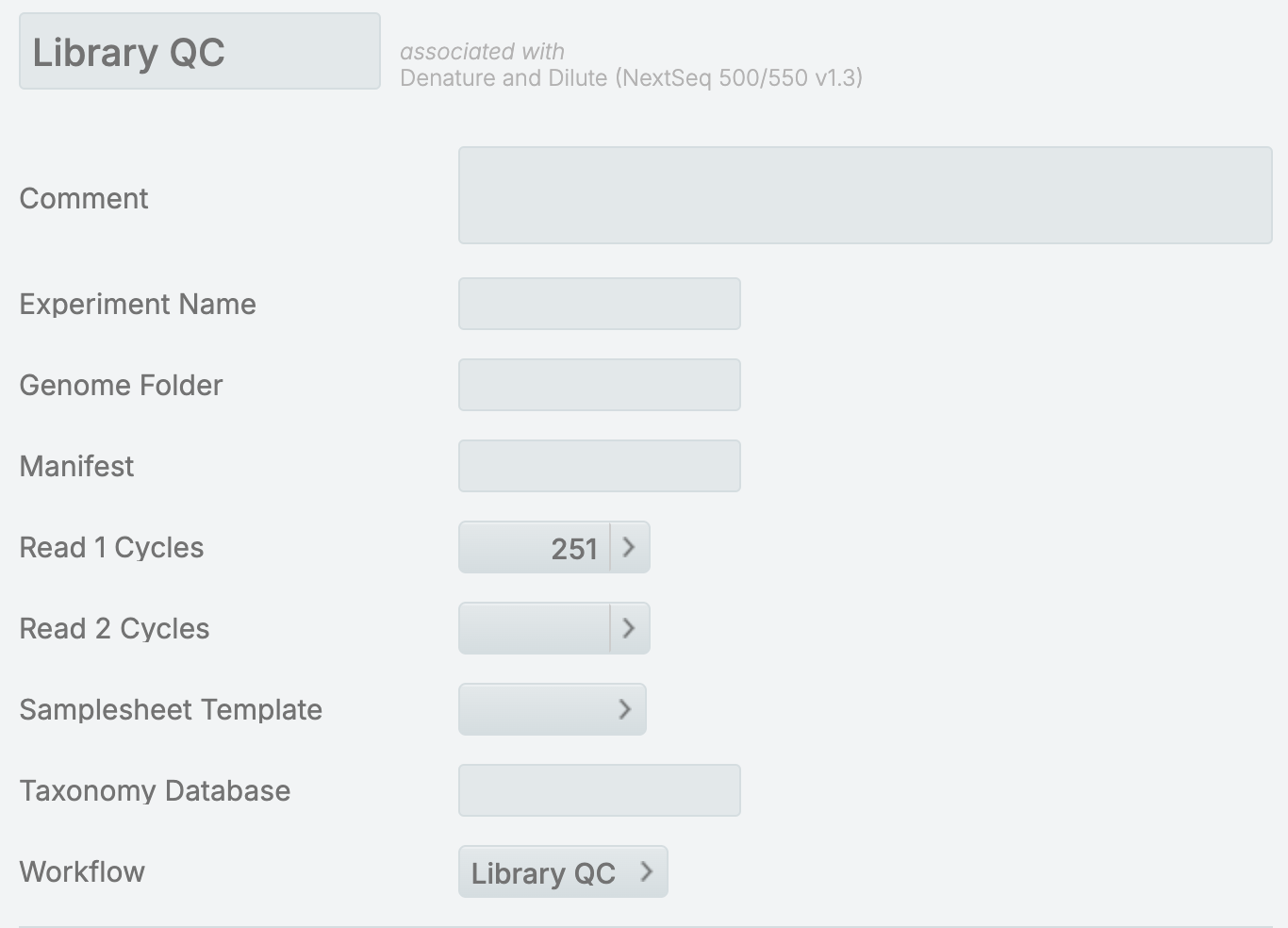Image resolution: width=1288 pixels, height=928 pixels.
Task: Click the Manifest label
Action: coord(76,466)
